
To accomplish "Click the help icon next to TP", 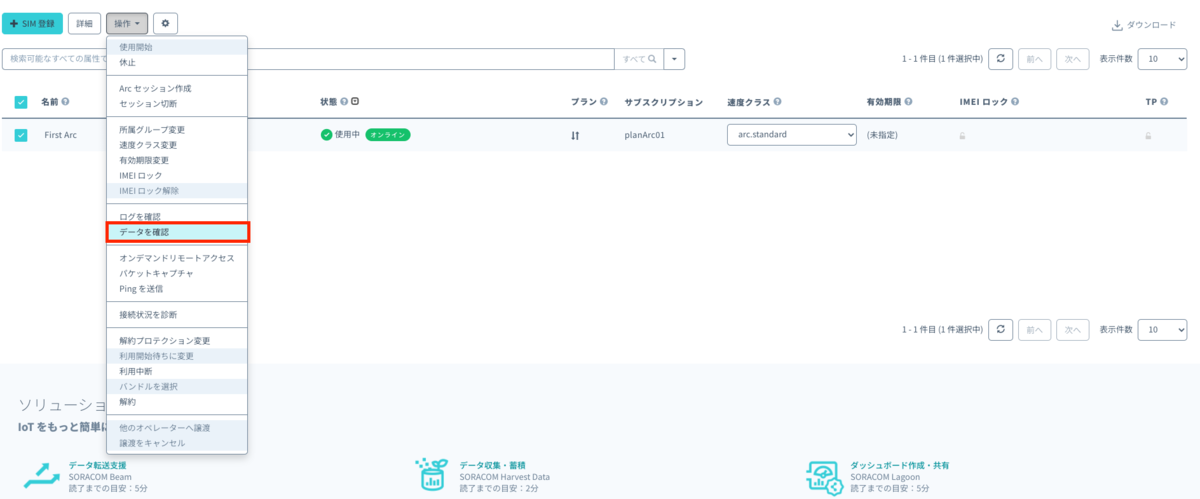I will [x=1165, y=102].
